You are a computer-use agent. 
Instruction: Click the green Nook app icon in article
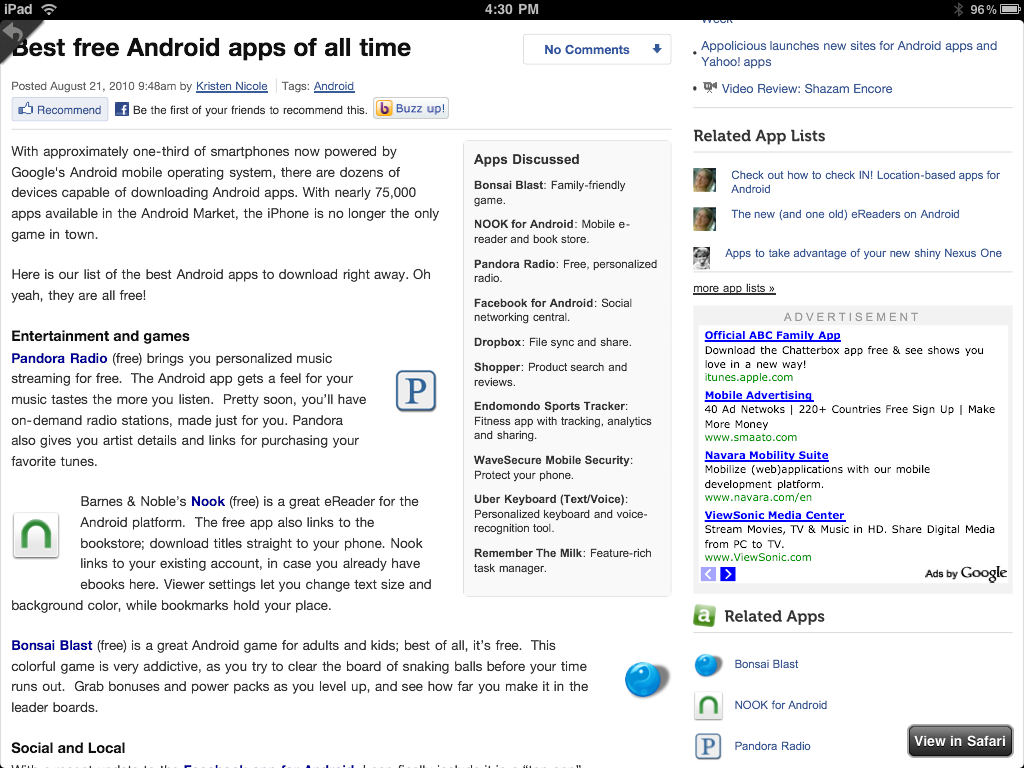[36, 535]
